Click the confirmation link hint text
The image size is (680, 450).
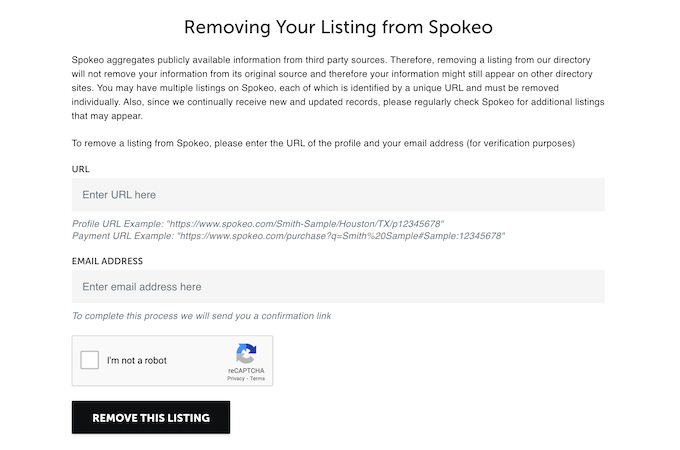click(202, 316)
